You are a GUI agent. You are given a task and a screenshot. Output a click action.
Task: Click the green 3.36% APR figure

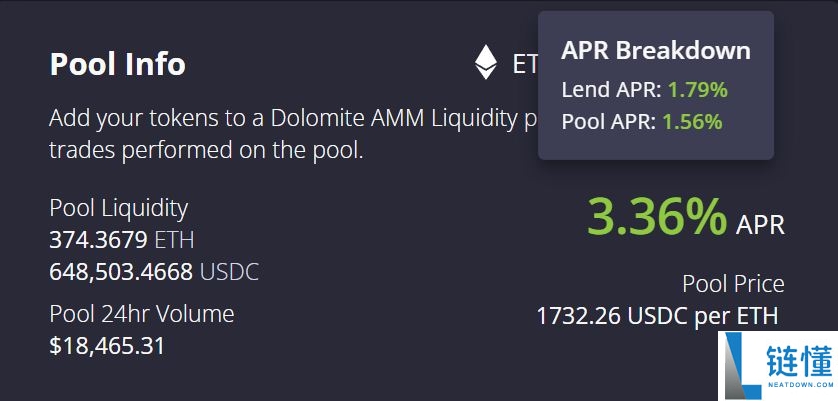656,216
